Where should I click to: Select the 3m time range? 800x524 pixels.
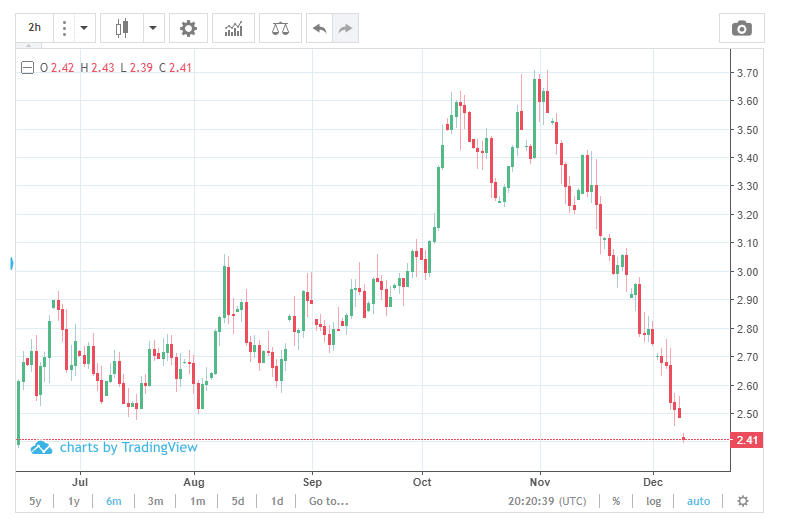coord(156,501)
